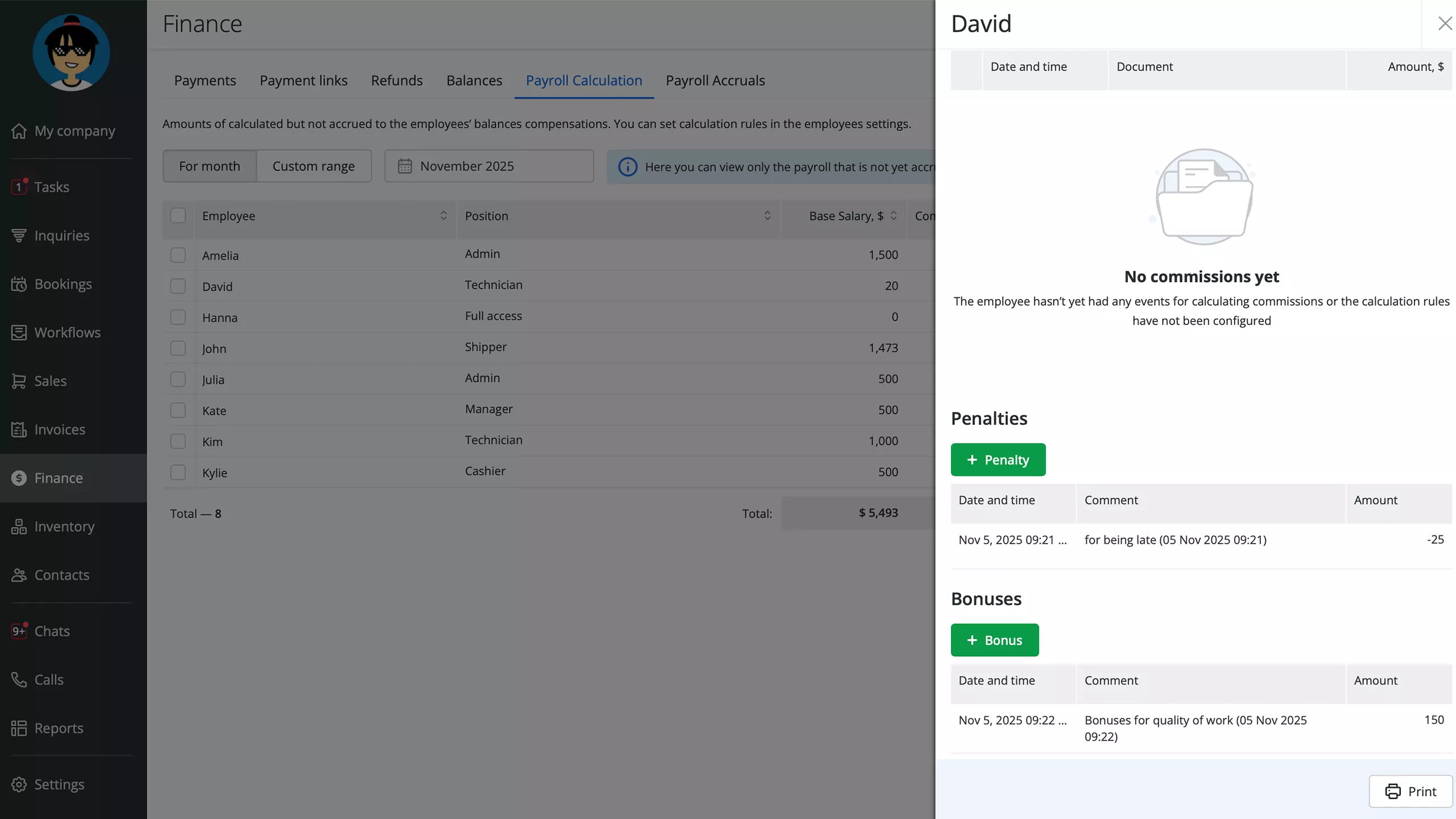The width and height of the screenshot is (1456, 819).
Task: Click the green Bonus button
Action: point(994,640)
